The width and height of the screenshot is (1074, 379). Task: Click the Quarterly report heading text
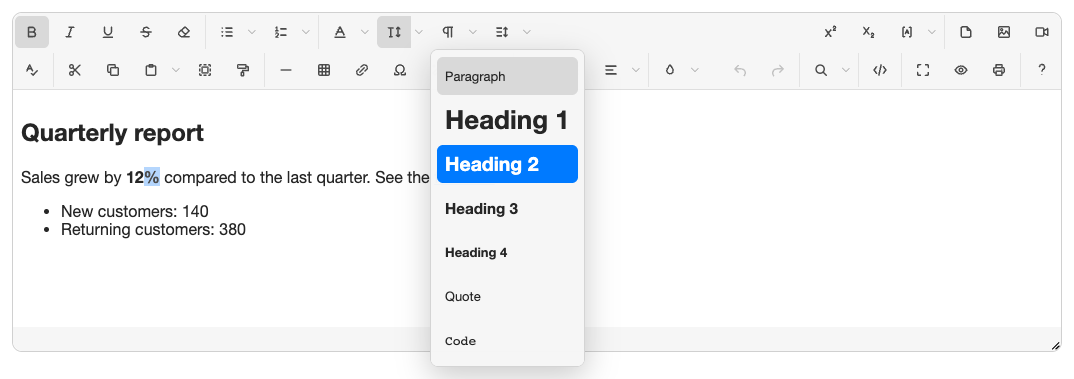coord(112,133)
